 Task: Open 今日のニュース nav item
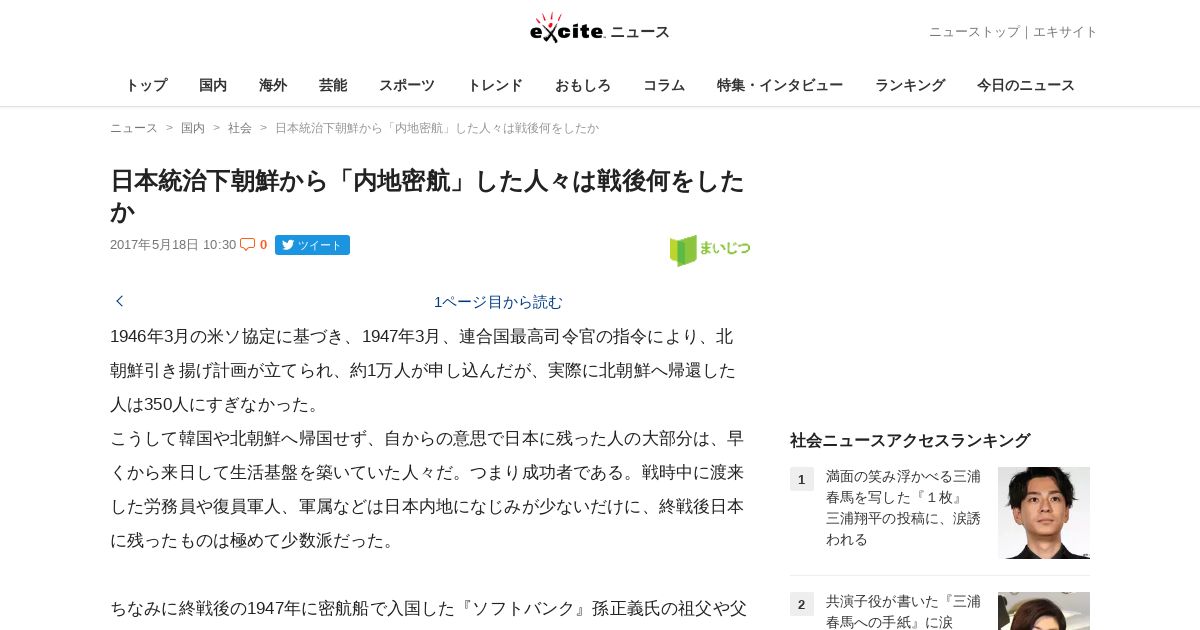[1026, 85]
